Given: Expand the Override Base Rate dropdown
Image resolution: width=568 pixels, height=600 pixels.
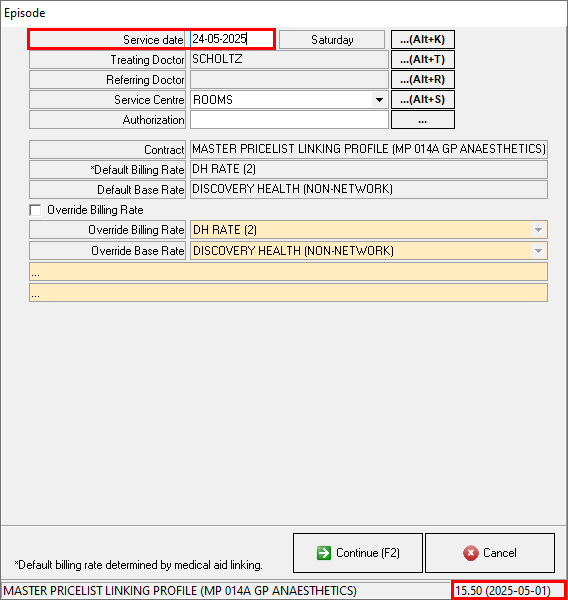Looking at the screenshot, I should tap(538, 251).
